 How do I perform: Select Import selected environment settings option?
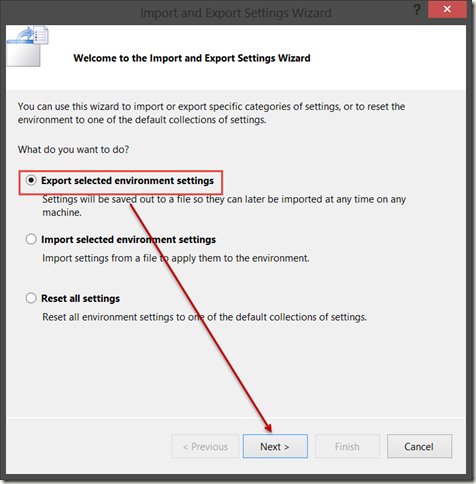31,239
